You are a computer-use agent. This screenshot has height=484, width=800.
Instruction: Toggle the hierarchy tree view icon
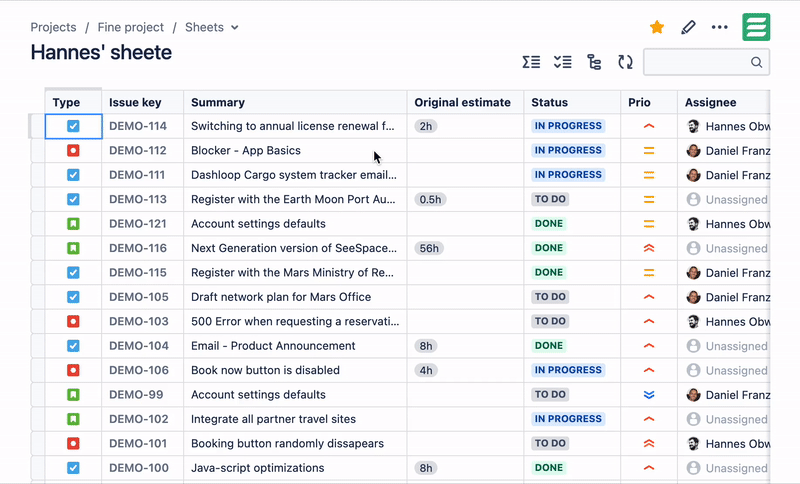pos(594,62)
